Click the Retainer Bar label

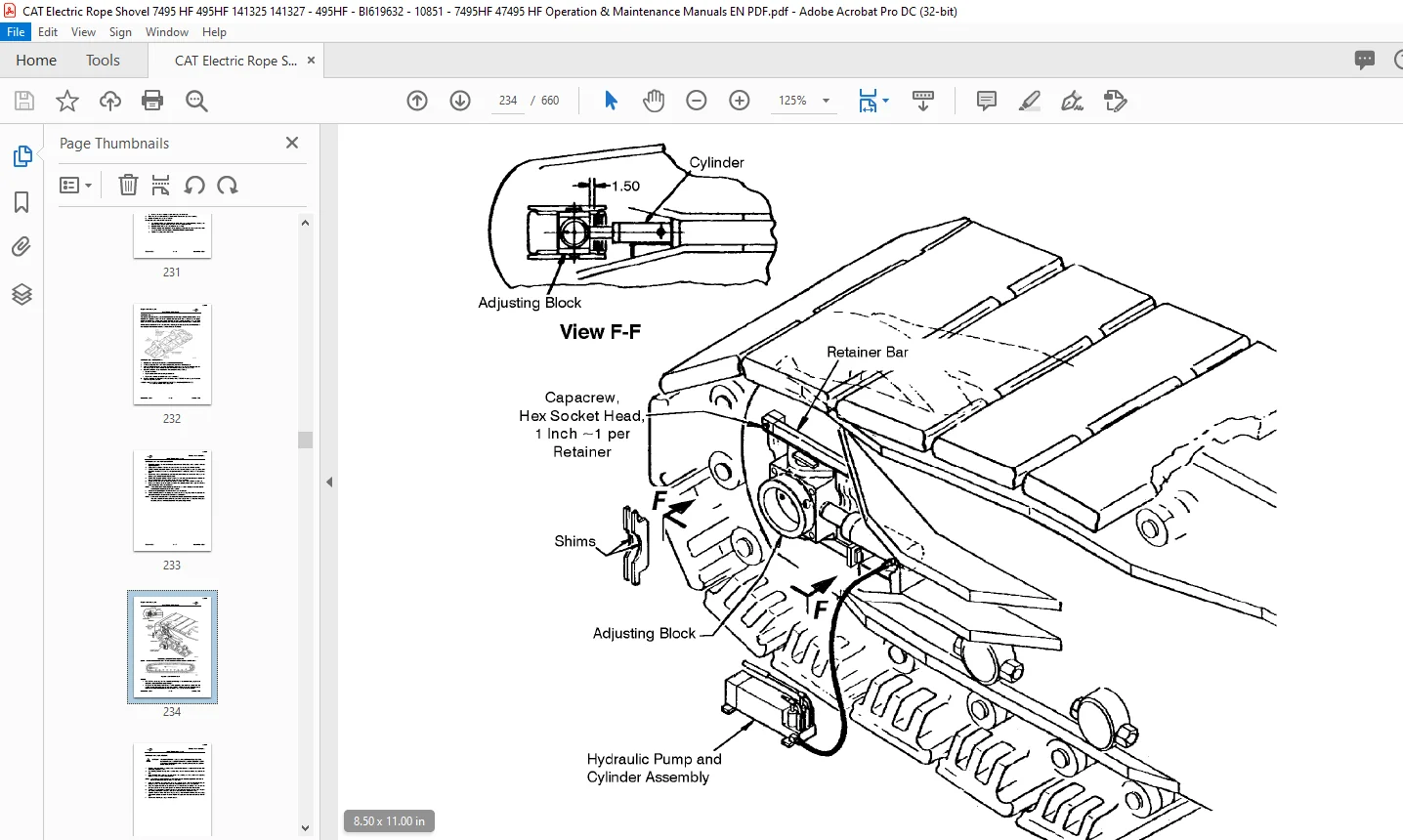point(867,352)
